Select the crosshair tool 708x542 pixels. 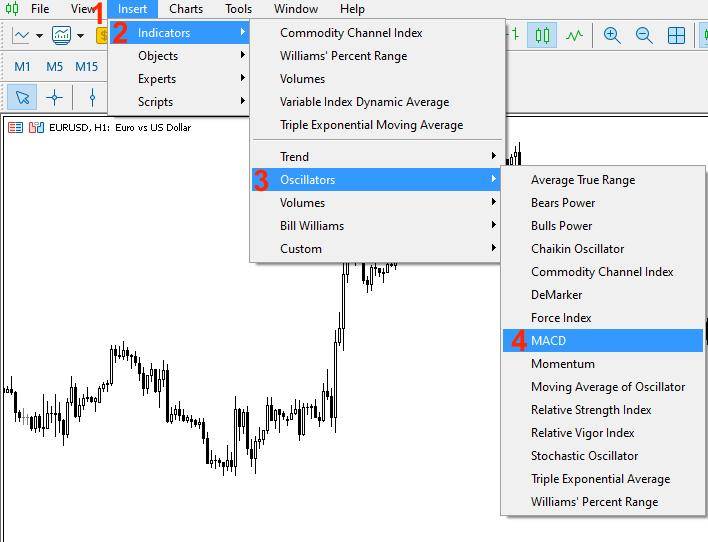(54, 97)
